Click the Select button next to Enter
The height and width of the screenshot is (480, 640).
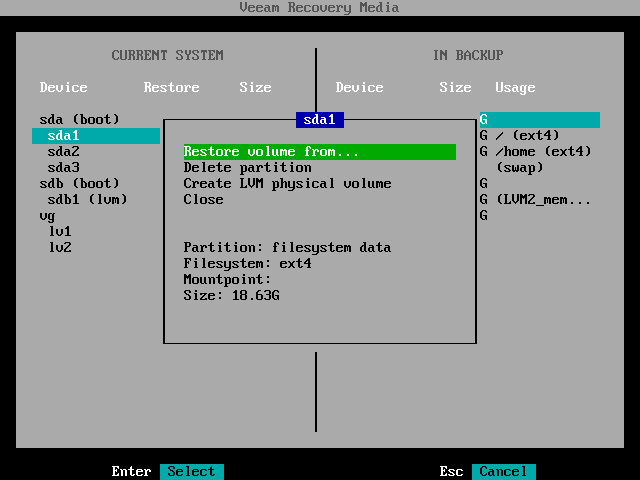tap(191, 471)
